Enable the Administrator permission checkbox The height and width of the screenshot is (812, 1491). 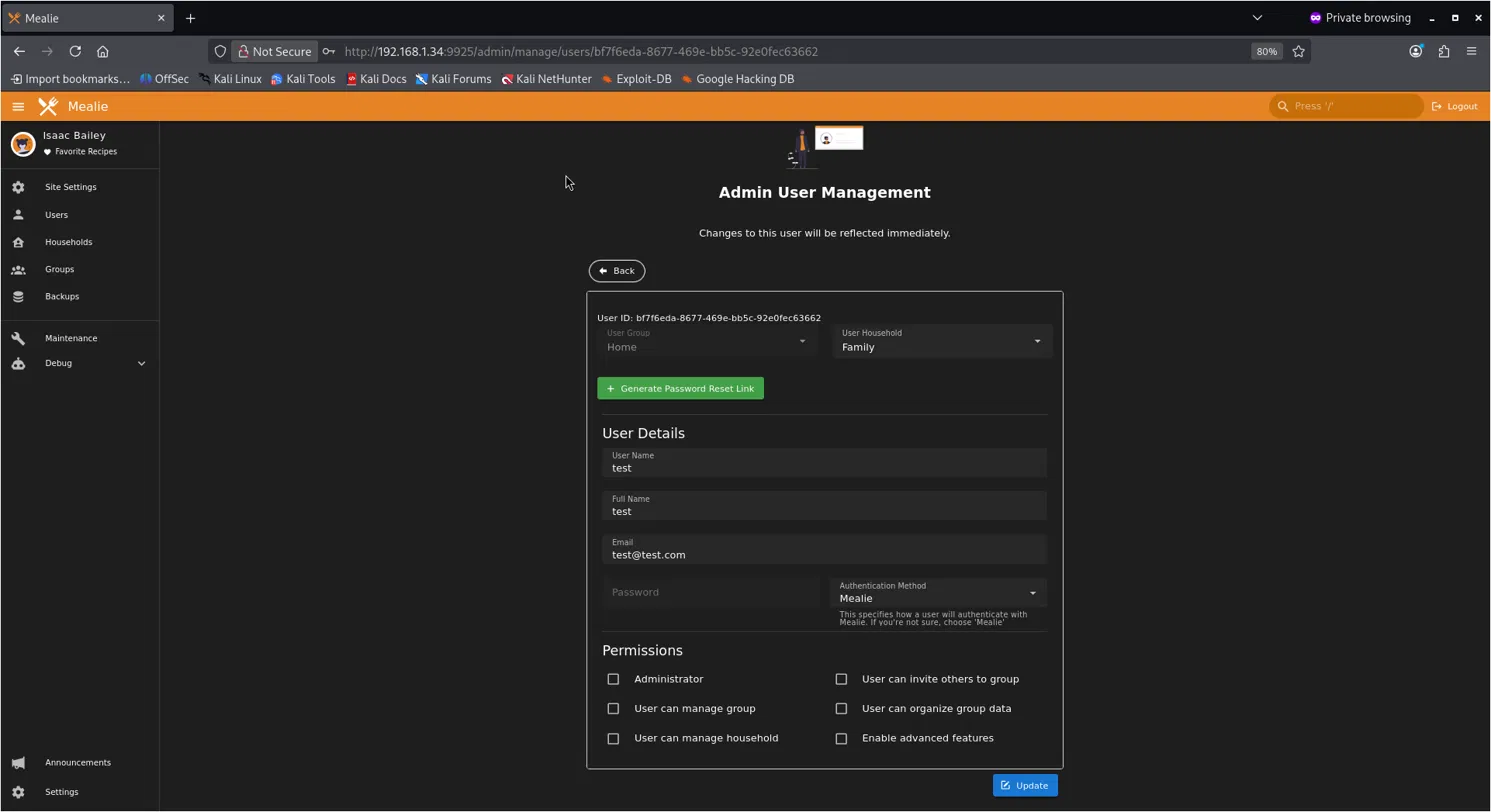click(613, 679)
